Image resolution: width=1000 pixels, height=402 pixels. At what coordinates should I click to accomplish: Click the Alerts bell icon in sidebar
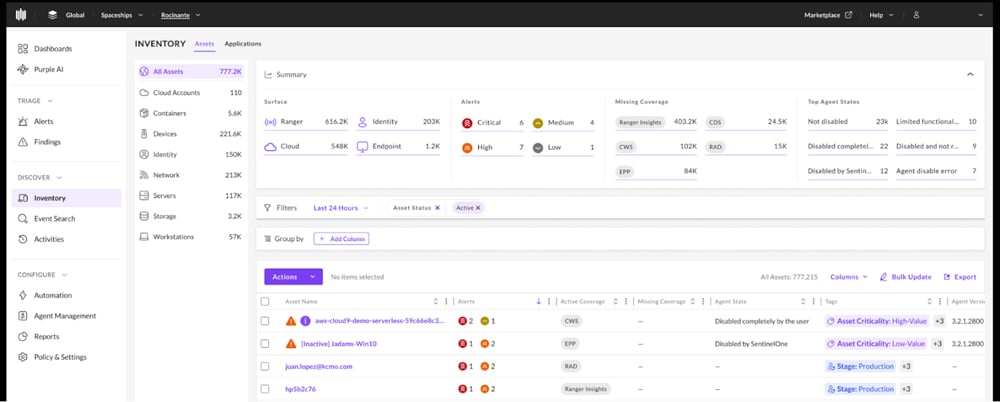[x=24, y=121]
